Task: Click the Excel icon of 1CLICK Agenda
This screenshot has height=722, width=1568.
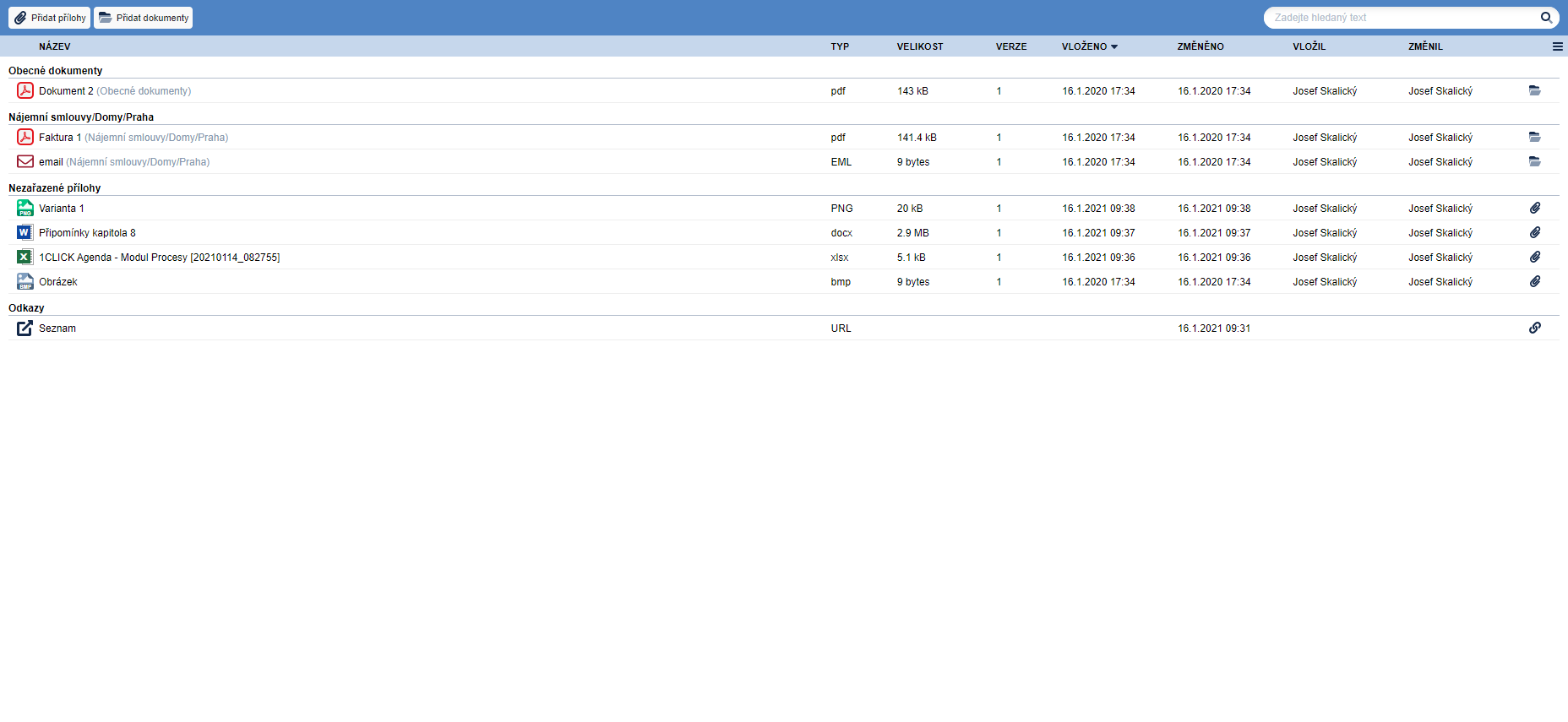Action: click(25, 257)
